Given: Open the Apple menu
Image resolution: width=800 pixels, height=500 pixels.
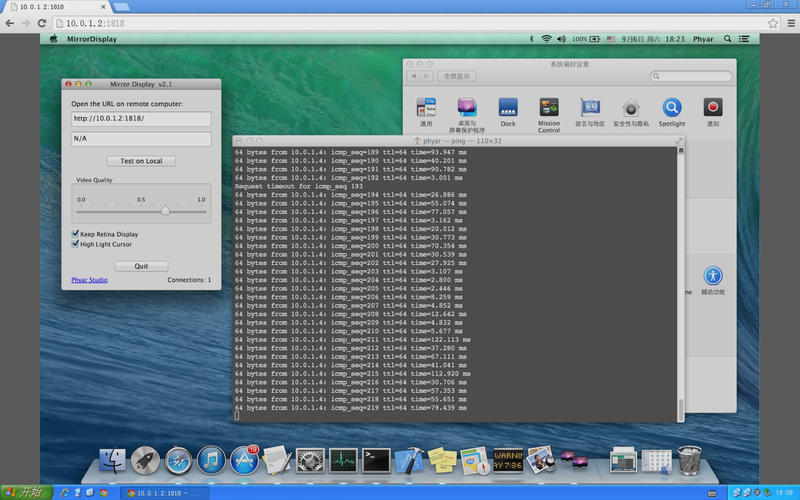Looking at the screenshot, I should tap(53, 39).
